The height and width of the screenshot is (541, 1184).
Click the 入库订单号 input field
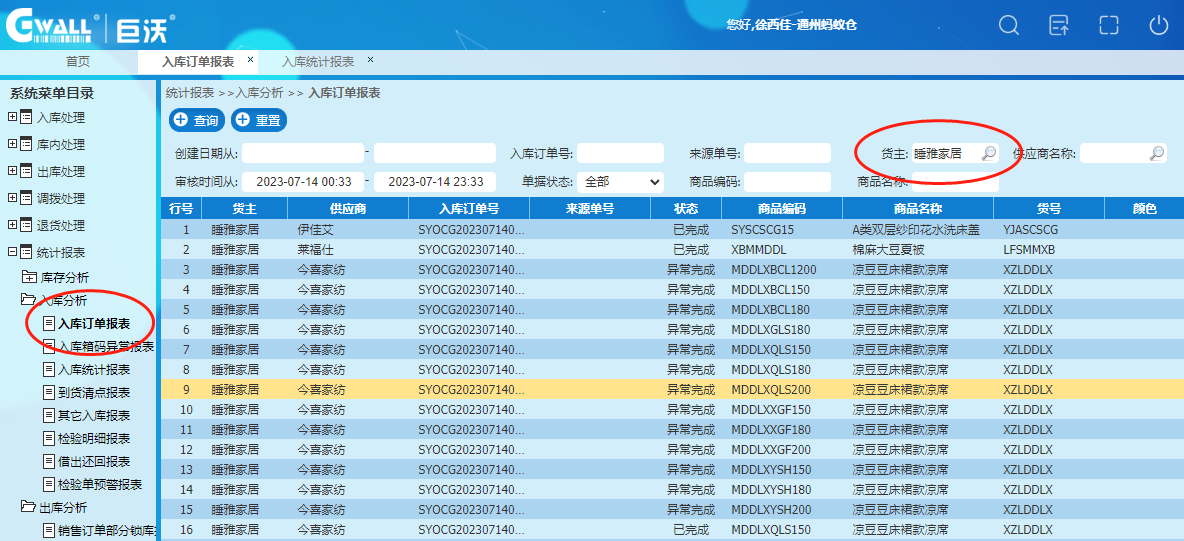coord(620,153)
